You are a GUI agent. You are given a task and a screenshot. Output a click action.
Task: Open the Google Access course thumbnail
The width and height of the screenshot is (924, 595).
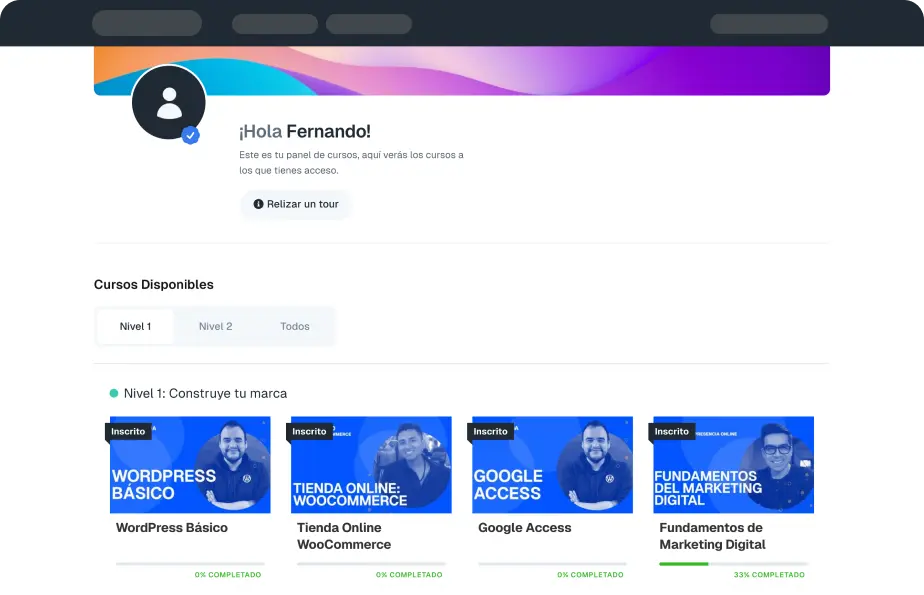point(553,465)
